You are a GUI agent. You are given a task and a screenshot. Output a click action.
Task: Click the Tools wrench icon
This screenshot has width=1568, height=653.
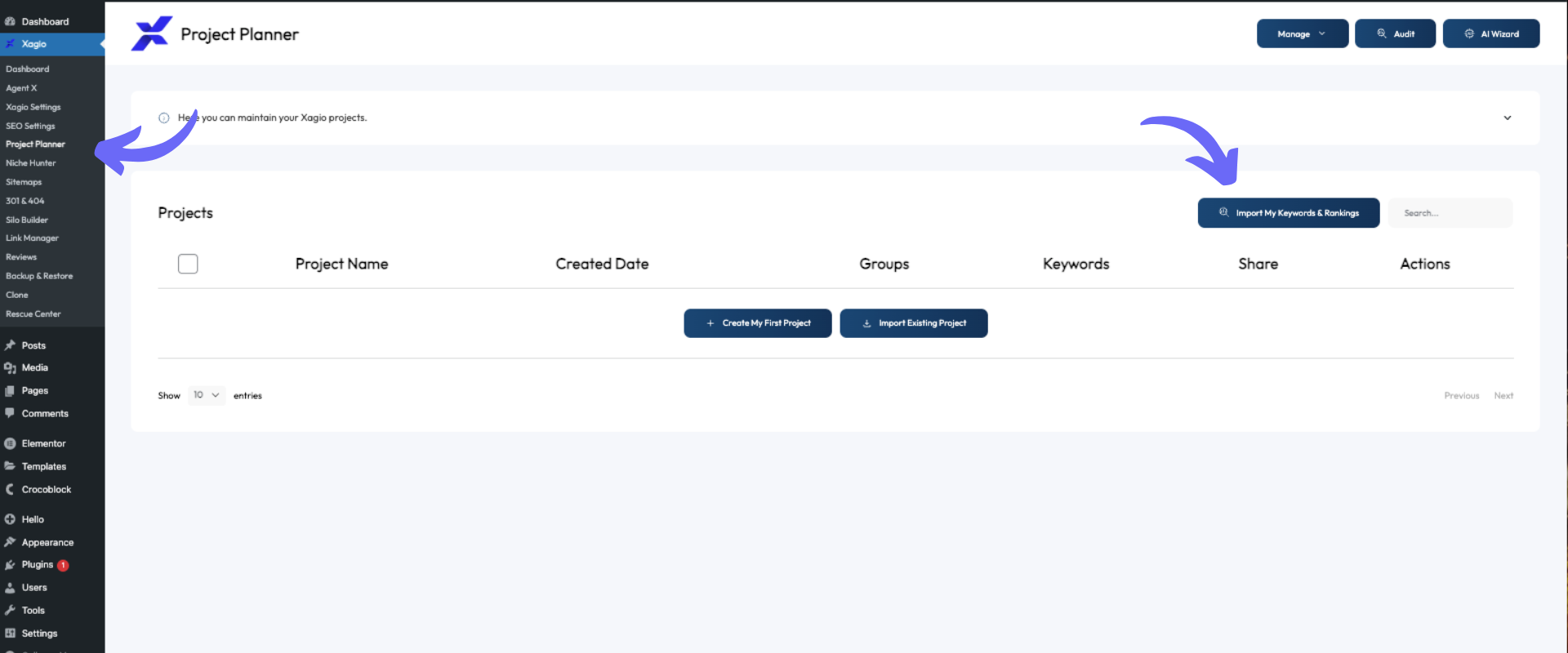(10, 611)
